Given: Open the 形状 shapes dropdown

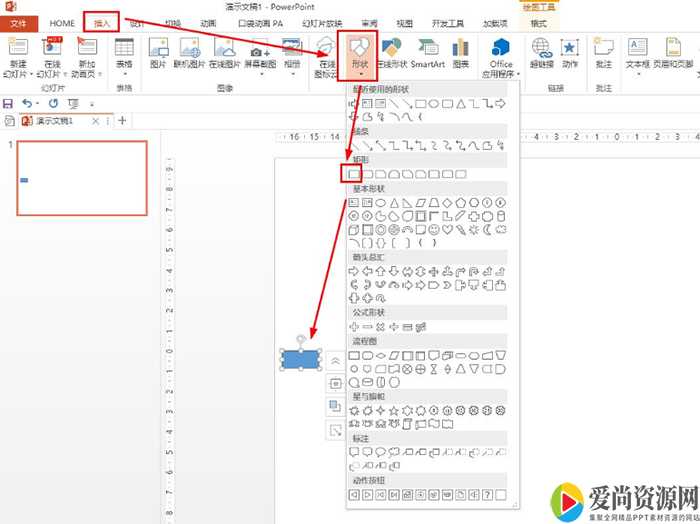Looking at the screenshot, I should [x=358, y=55].
